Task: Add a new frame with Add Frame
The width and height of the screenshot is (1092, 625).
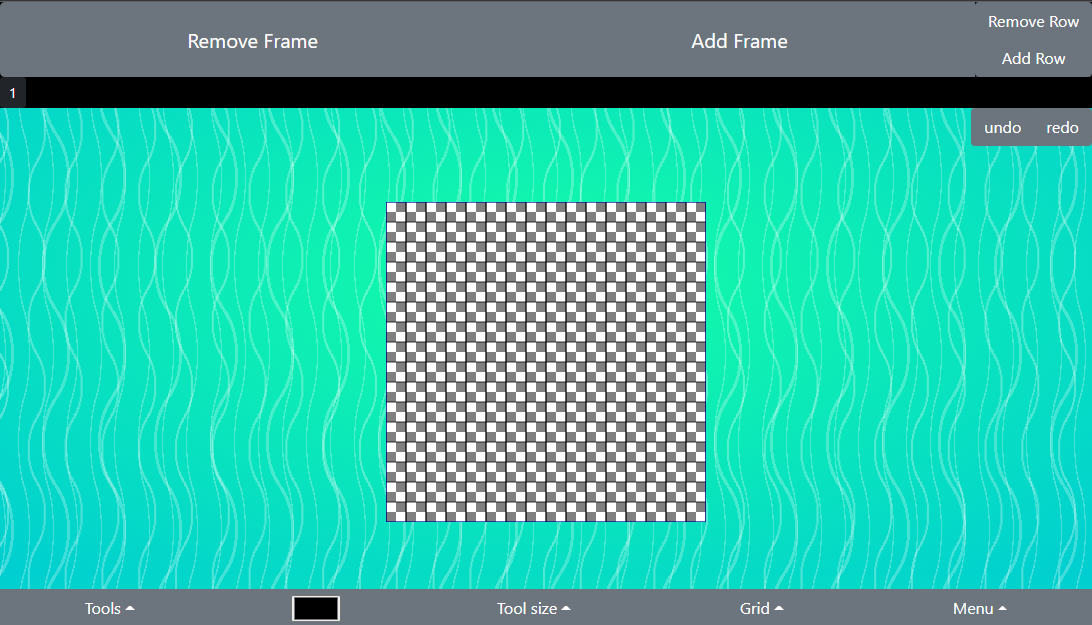Action: (739, 41)
